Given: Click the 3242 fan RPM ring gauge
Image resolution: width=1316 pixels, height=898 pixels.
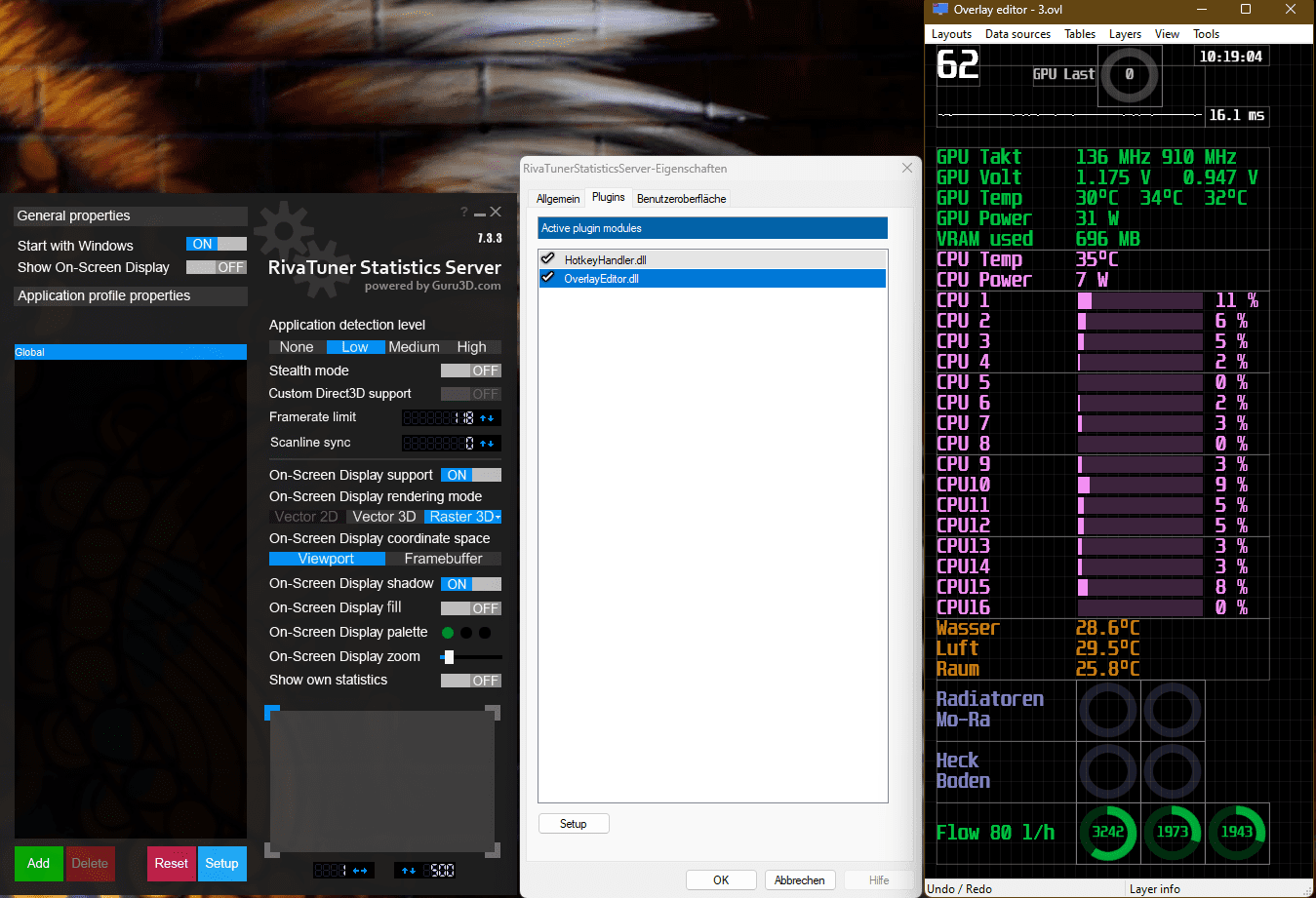Looking at the screenshot, I should point(1108,832).
